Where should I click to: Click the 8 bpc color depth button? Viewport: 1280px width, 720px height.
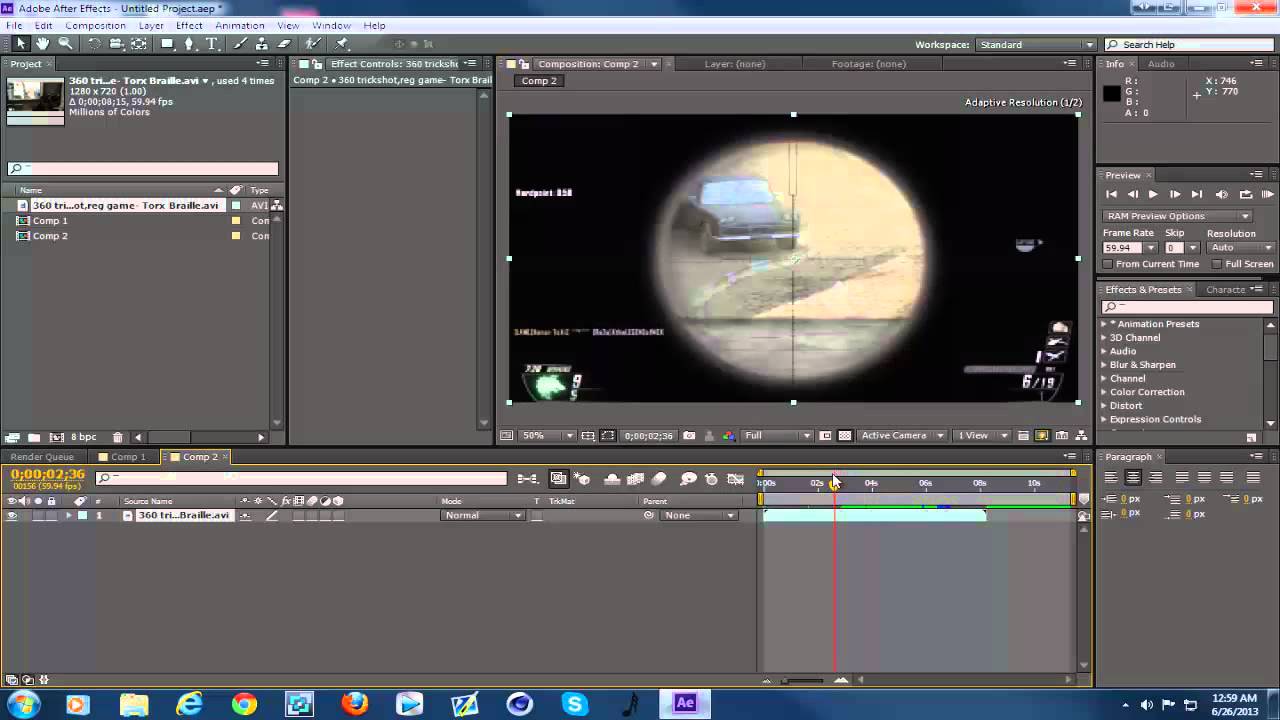84,437
